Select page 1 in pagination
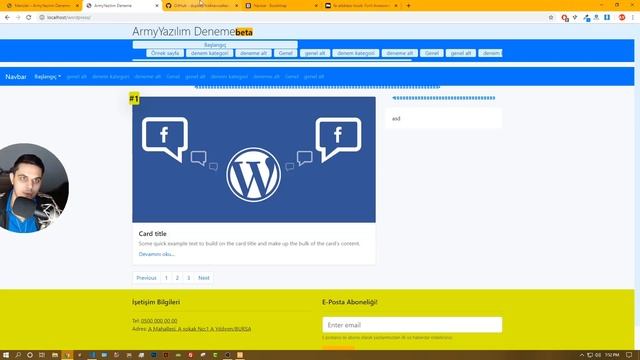 [166, 278]
